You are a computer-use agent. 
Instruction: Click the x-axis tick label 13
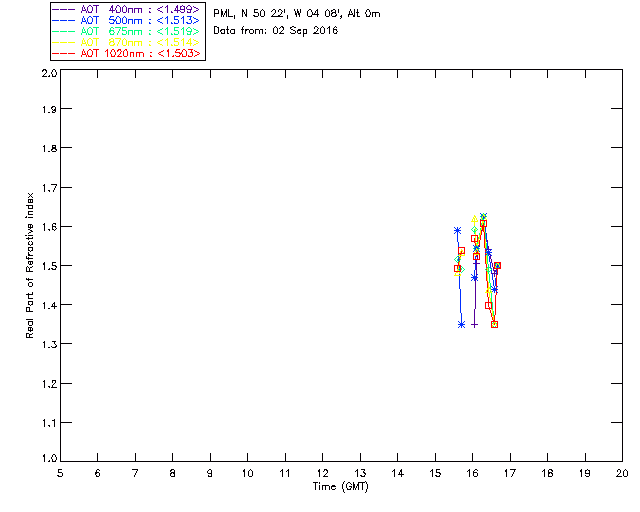[360, 473]
